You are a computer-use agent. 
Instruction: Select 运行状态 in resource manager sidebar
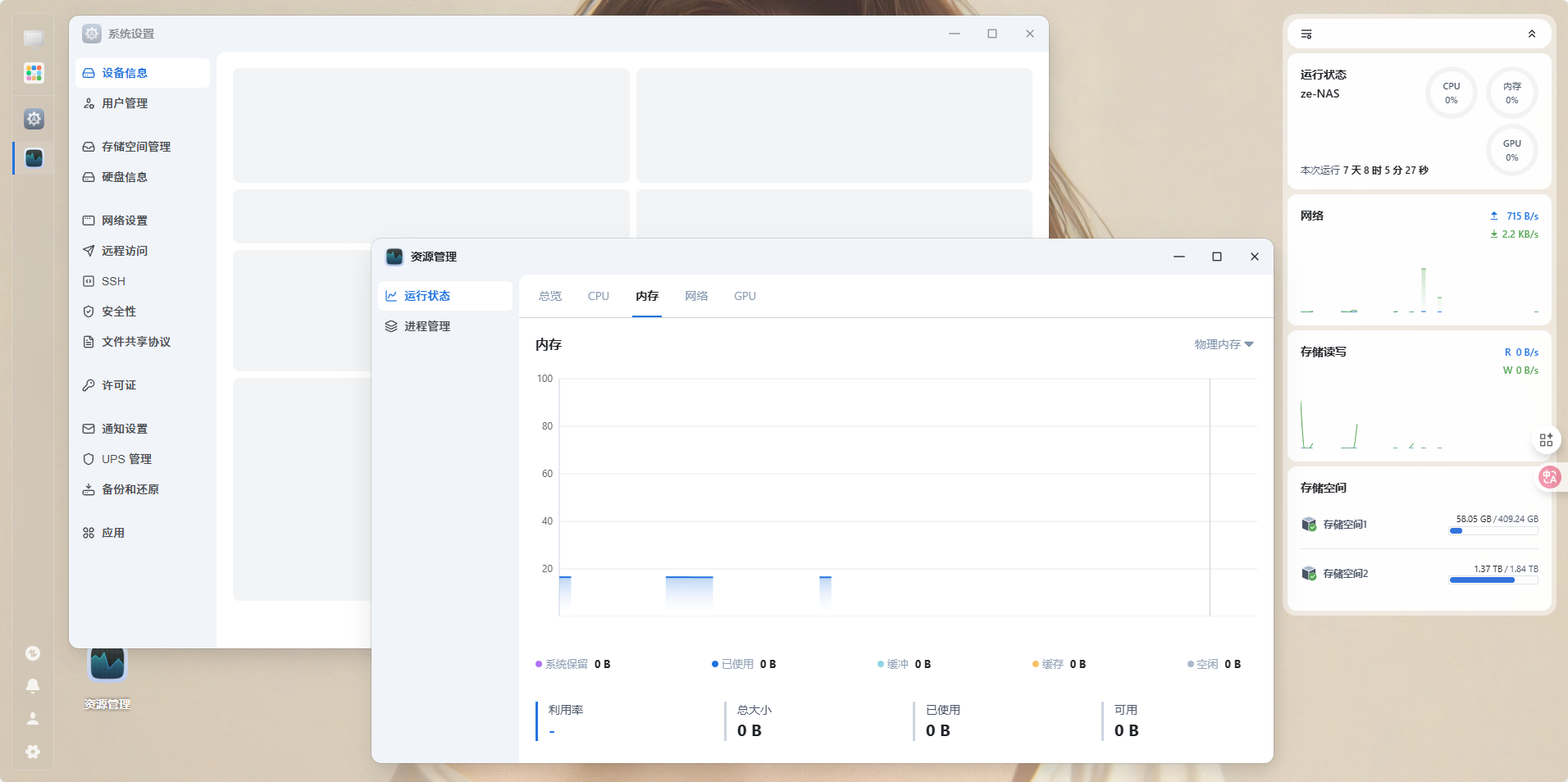[x=445, y=296]
